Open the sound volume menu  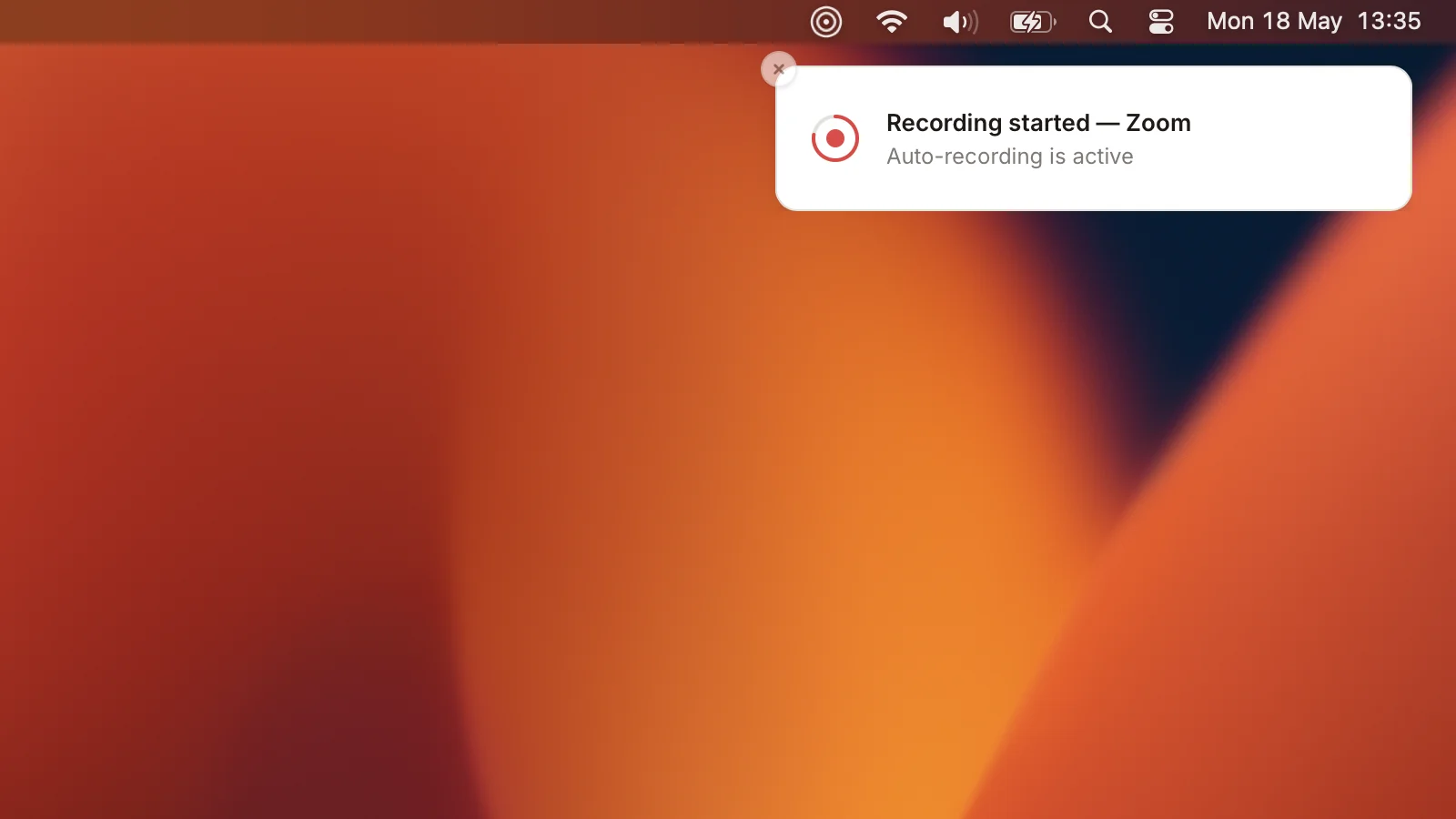click(x=960, y=22)
